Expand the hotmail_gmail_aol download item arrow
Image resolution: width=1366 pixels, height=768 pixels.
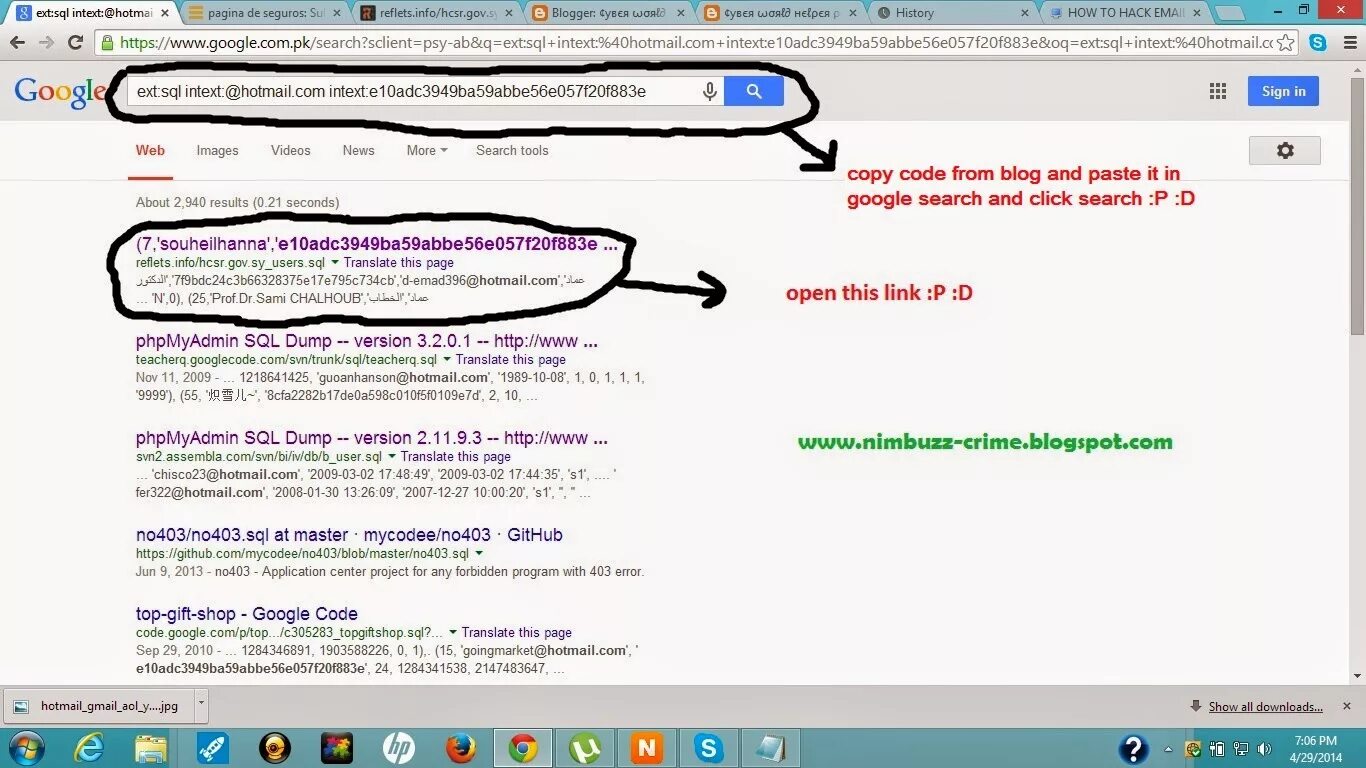pyautogui.click(x=201, y=704)
